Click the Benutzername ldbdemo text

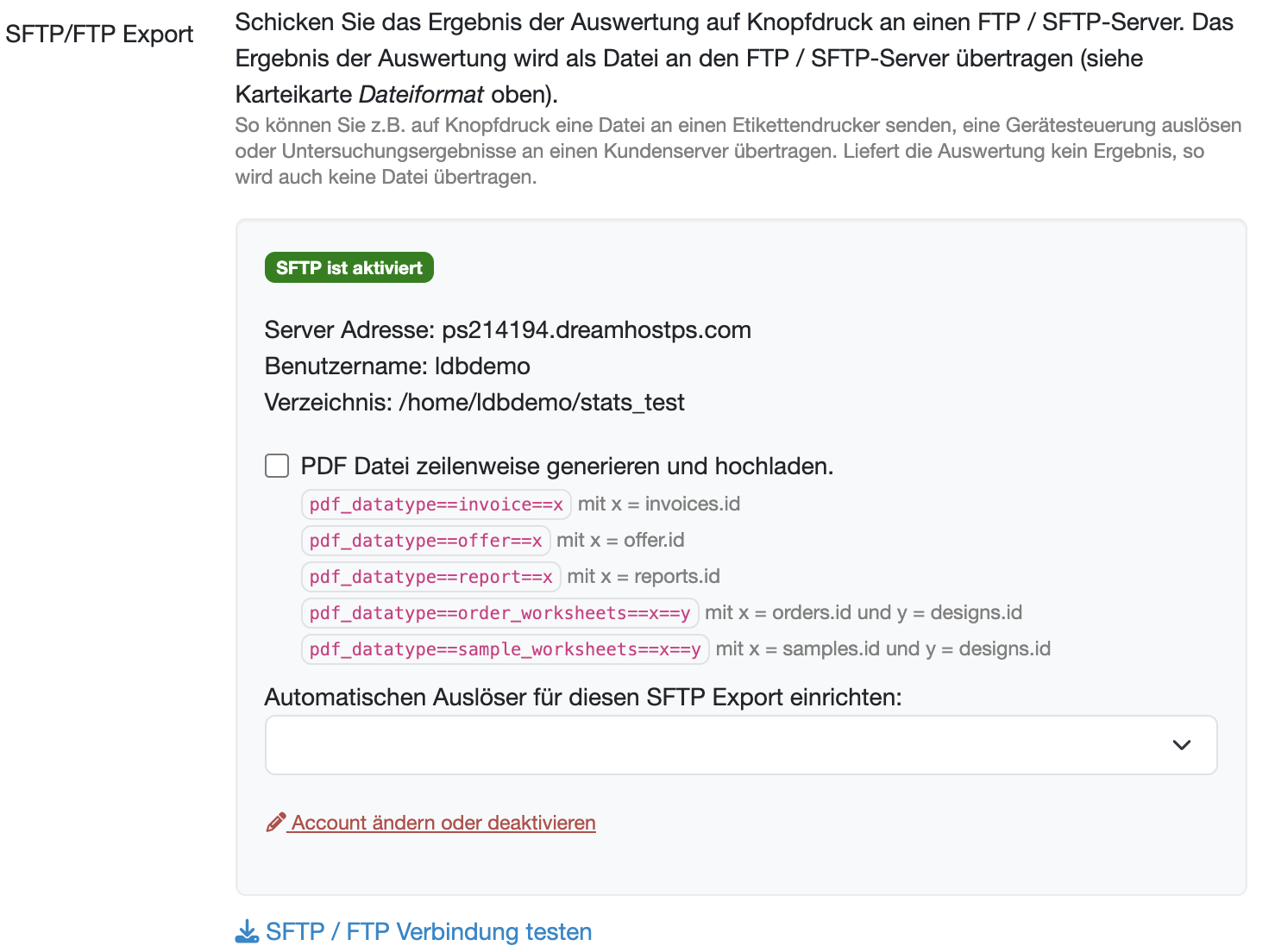coord(397,366)
